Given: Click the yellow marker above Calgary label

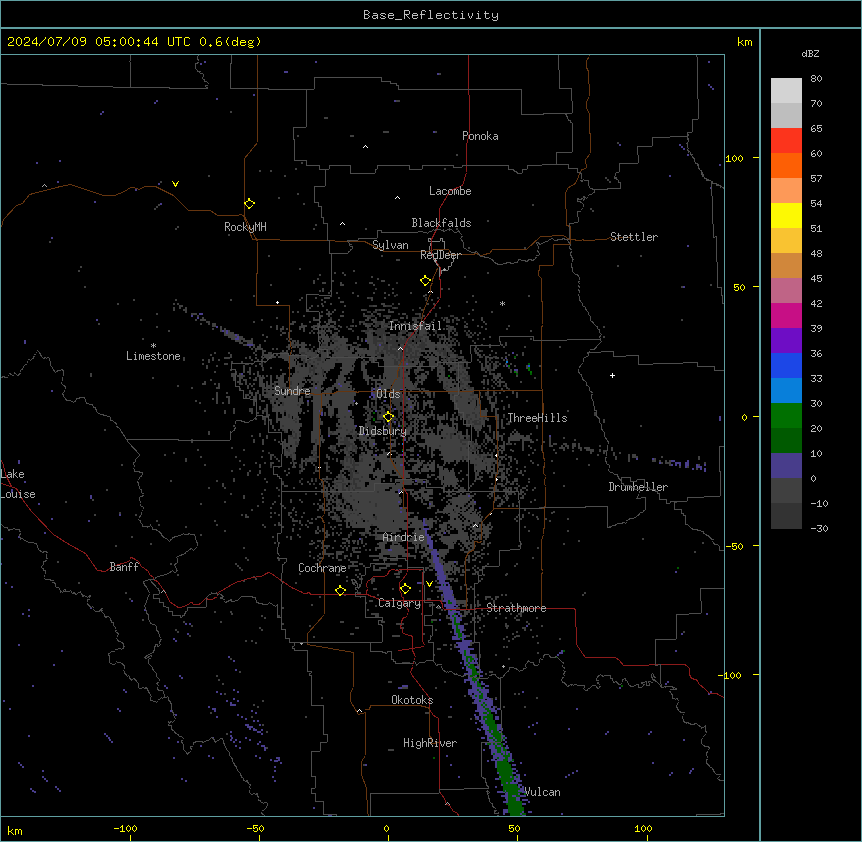Looking at the screenshot, I should (x=405, y=589).
